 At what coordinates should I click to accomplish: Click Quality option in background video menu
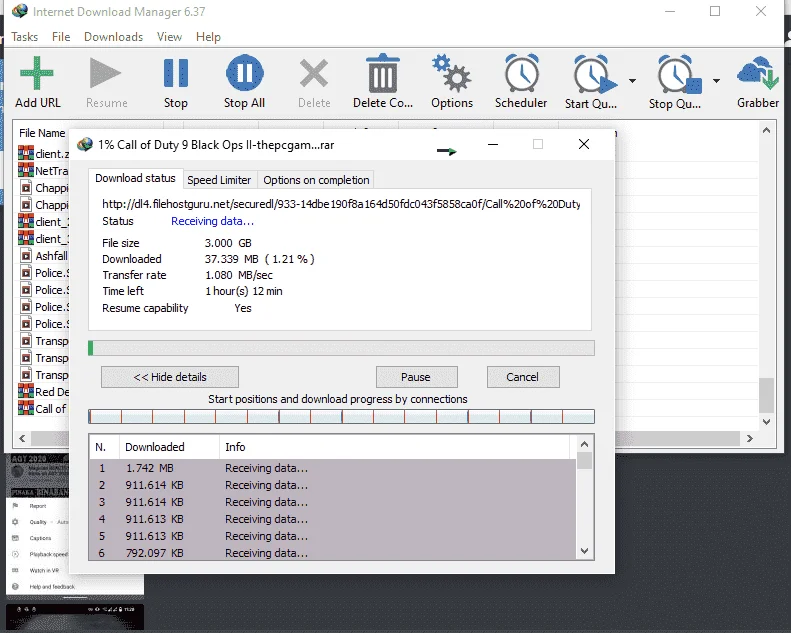(x=38, y=522)
